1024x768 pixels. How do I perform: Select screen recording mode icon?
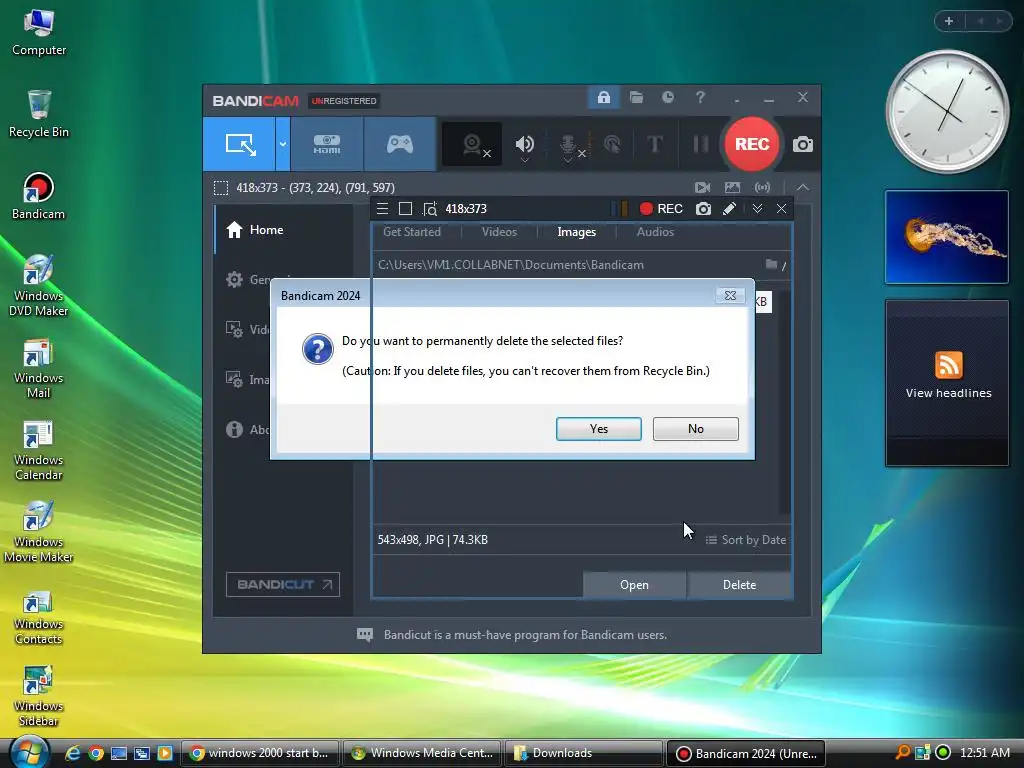pos(240,144)
